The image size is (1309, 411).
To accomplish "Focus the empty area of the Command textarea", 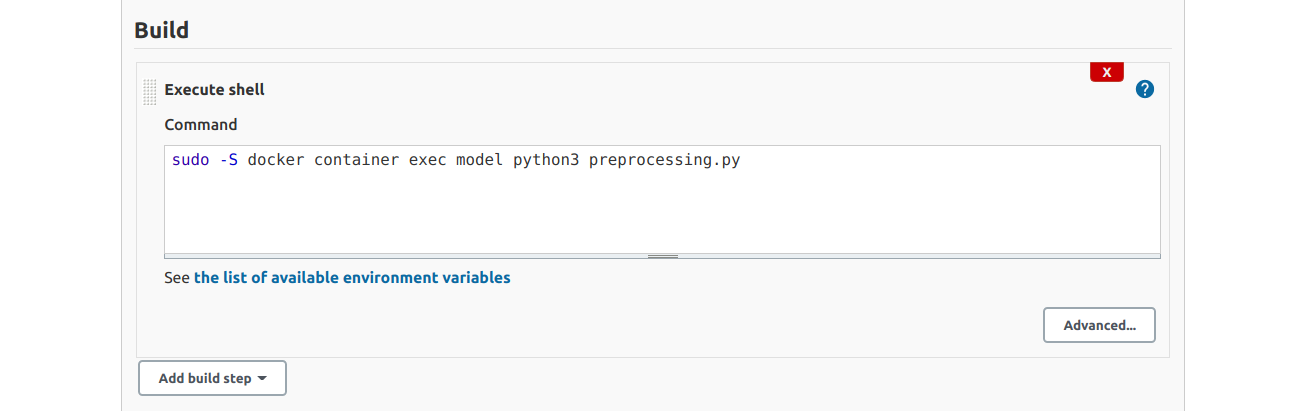I will point(662,212).
